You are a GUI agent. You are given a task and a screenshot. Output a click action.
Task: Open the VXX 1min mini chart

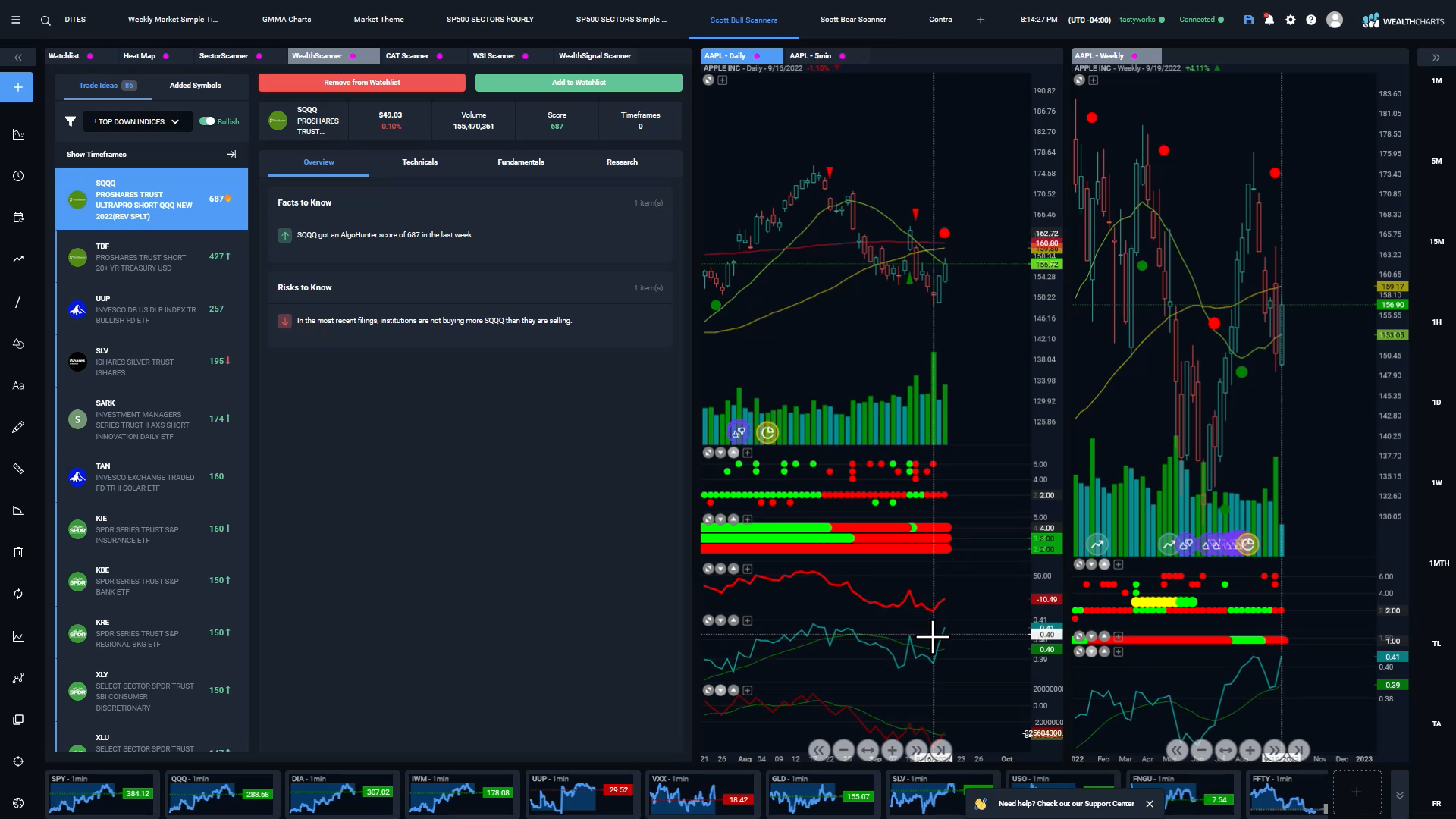click(702, 793)
